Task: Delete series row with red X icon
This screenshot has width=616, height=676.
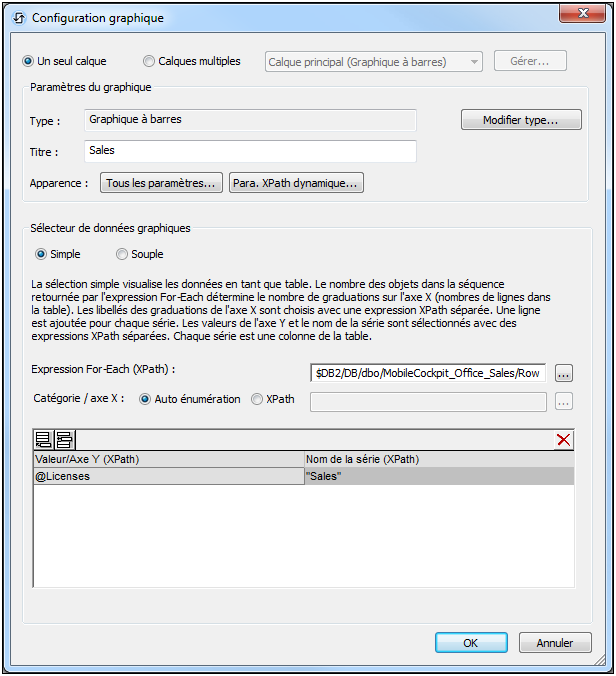Action: coord(563,440)
